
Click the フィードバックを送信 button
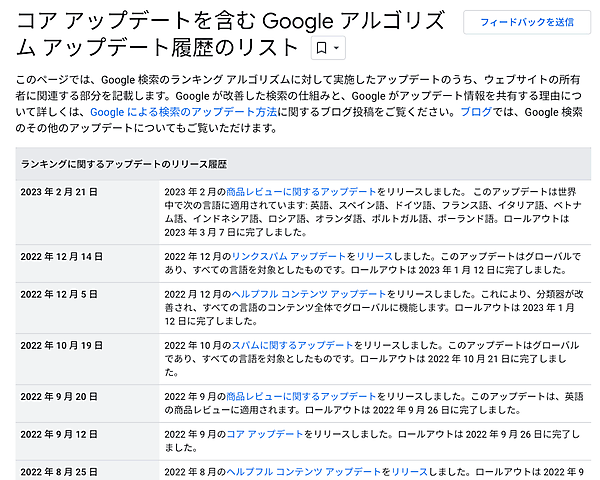tap(526, 21)
